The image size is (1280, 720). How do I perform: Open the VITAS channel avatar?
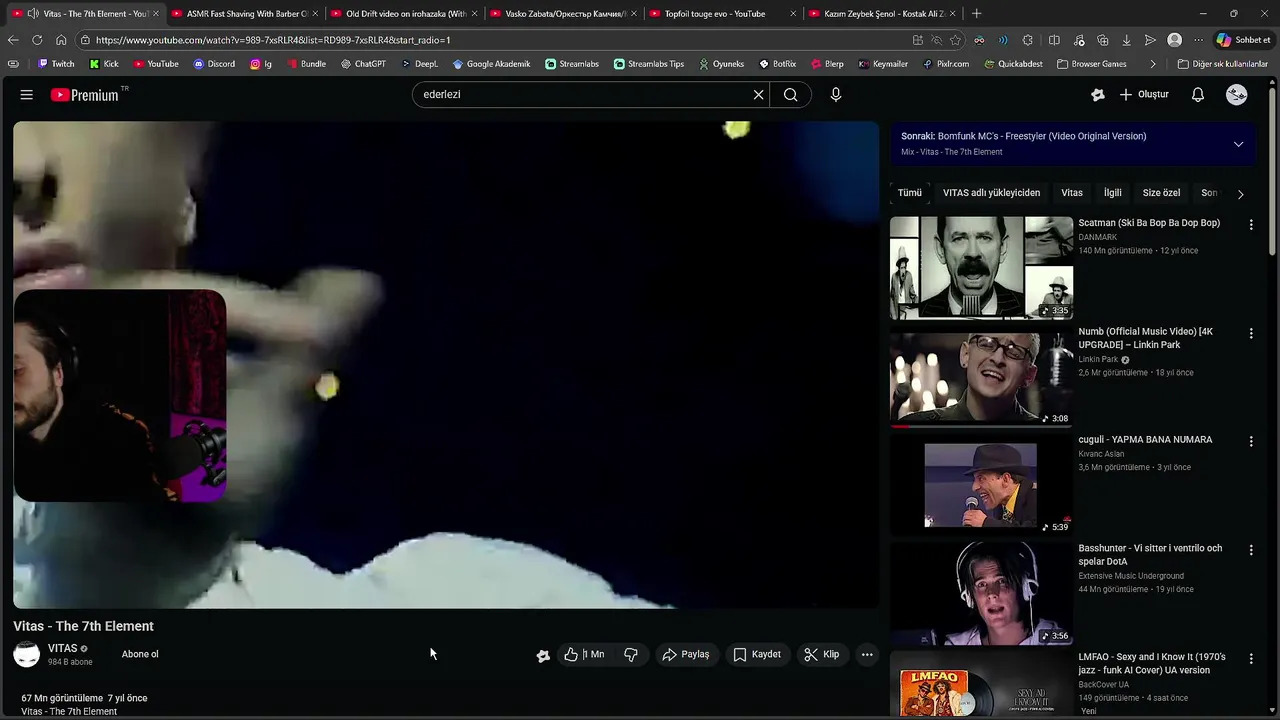click(27, 654)
